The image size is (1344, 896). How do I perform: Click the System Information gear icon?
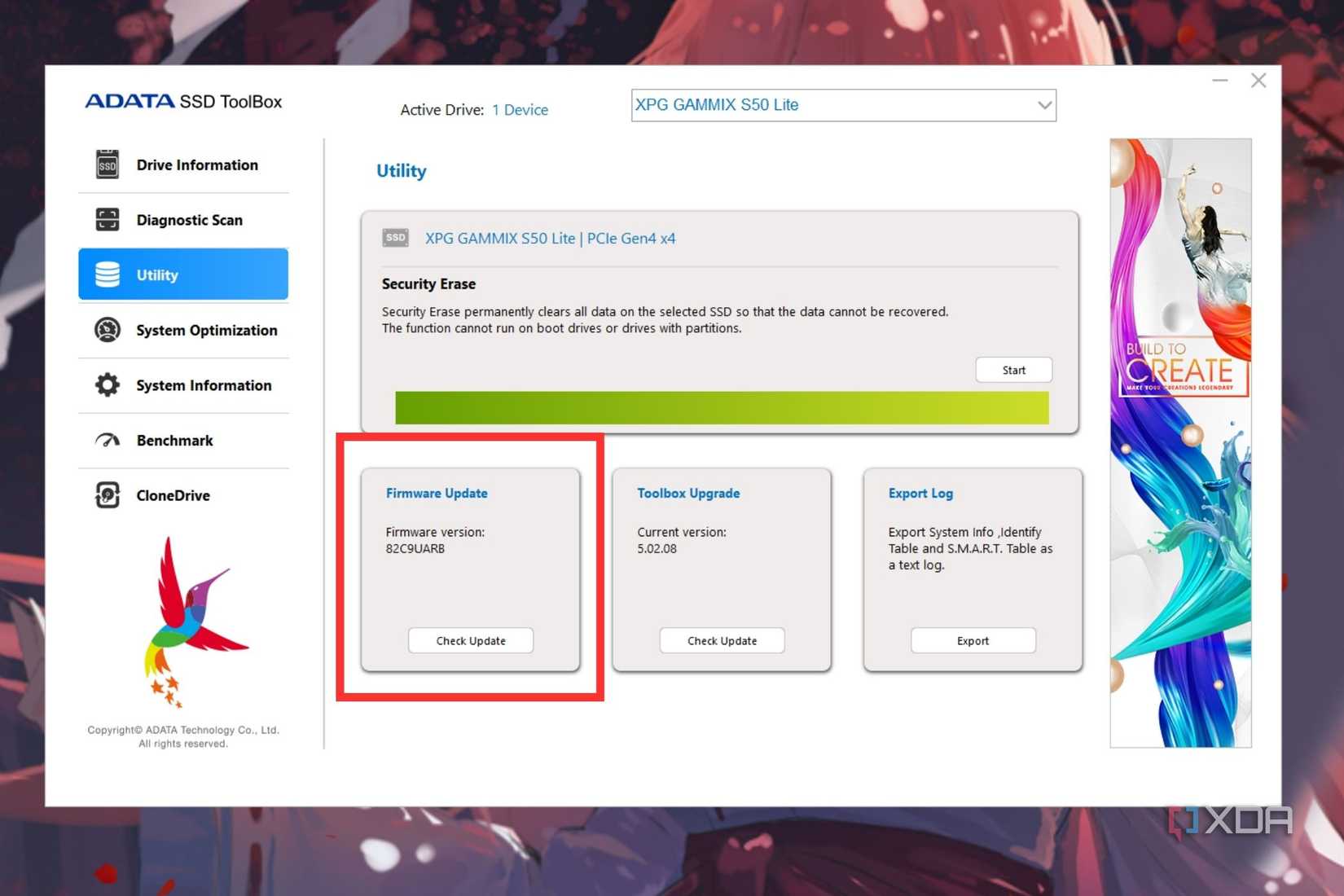107,385
